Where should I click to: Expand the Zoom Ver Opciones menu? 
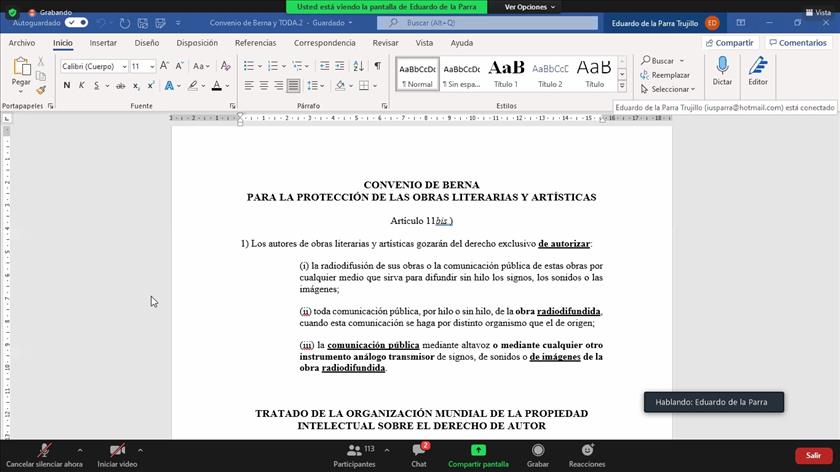(x=529, y=7)
